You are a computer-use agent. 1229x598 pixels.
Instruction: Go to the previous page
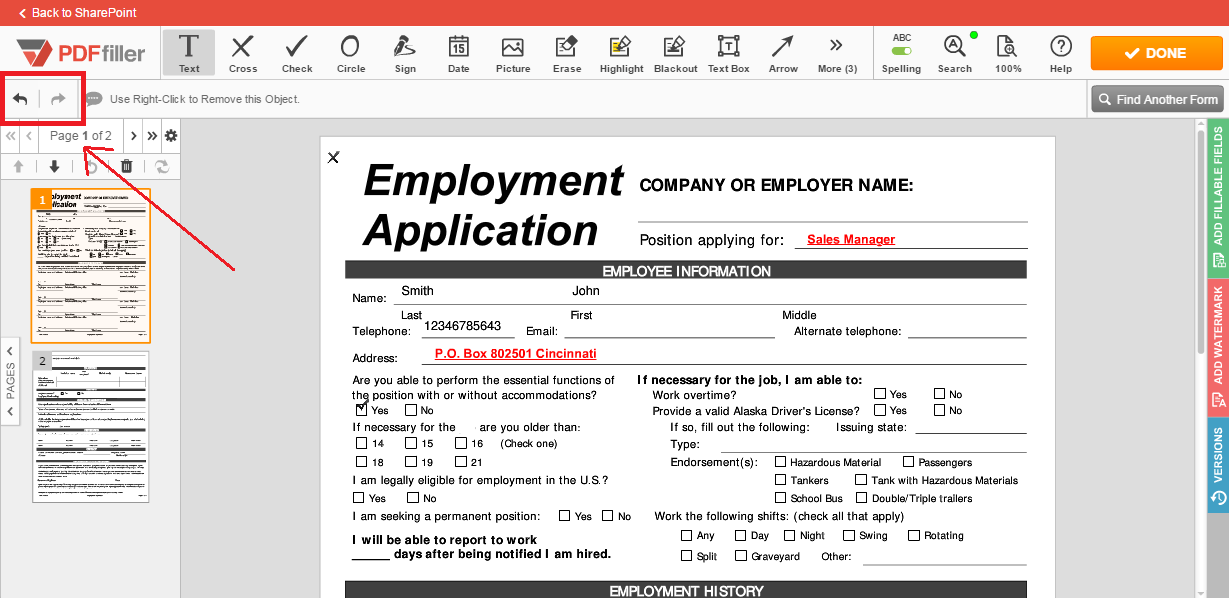(29, 136)
